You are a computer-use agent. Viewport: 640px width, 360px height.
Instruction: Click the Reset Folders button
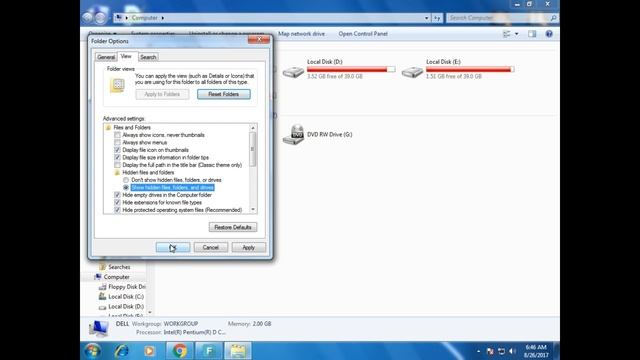224,94
